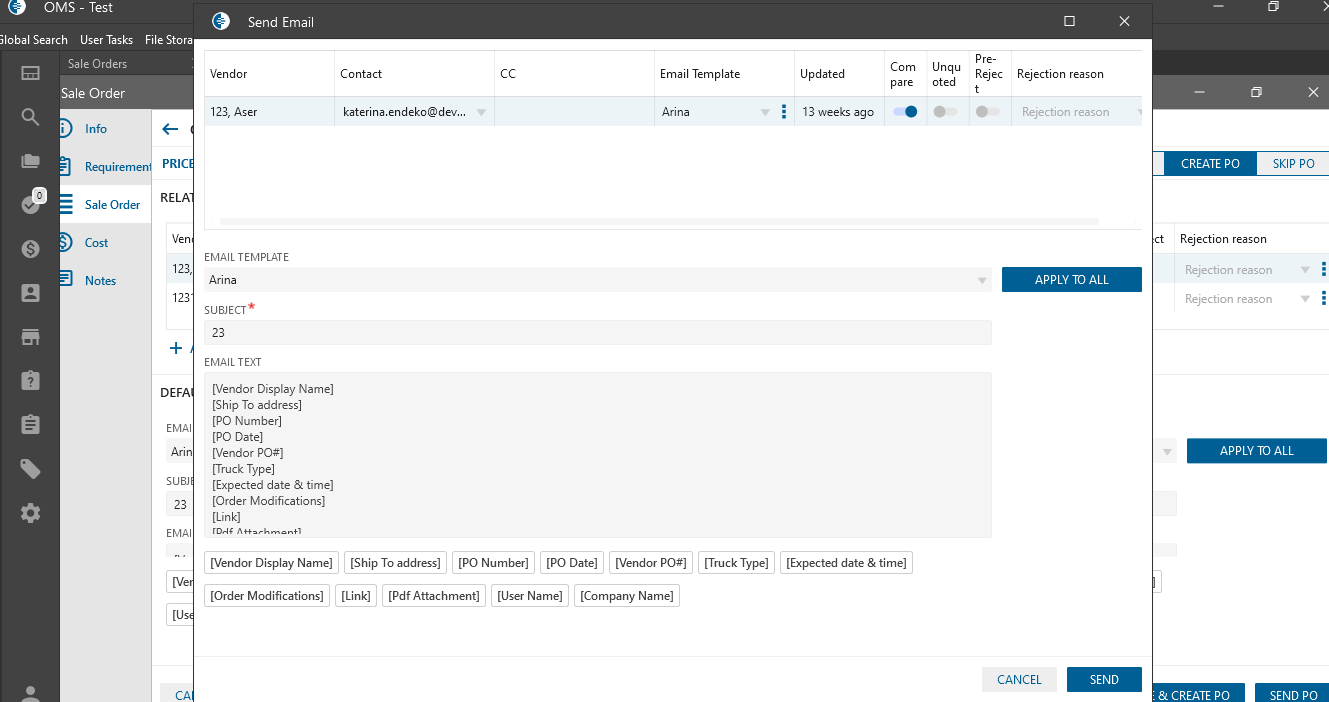Click the plus add icon under vendor list

(x=176, y=348)
